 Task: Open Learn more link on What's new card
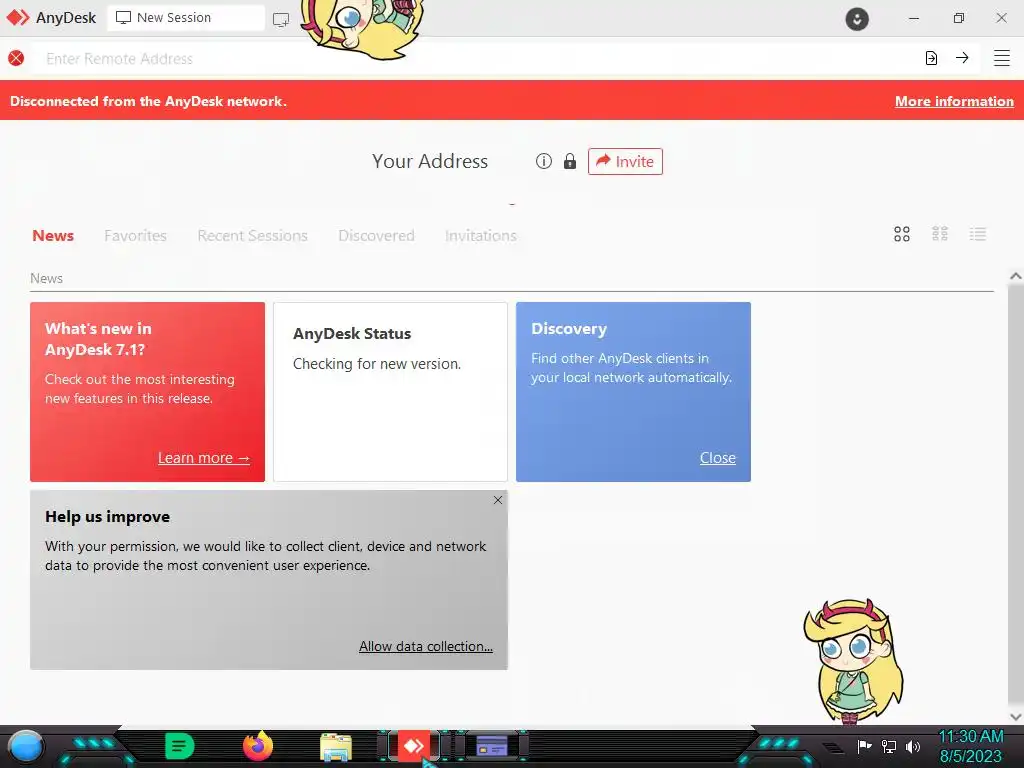pos(204,458)
